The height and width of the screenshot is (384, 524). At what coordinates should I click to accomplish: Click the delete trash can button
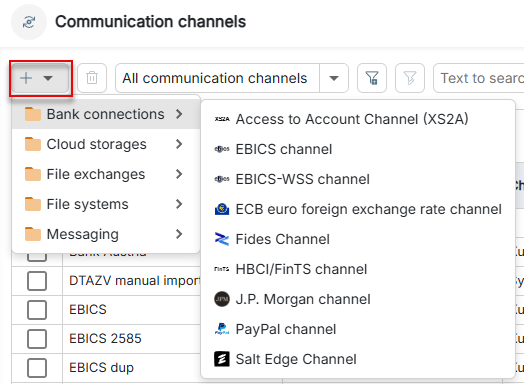[x=92, y=78]
